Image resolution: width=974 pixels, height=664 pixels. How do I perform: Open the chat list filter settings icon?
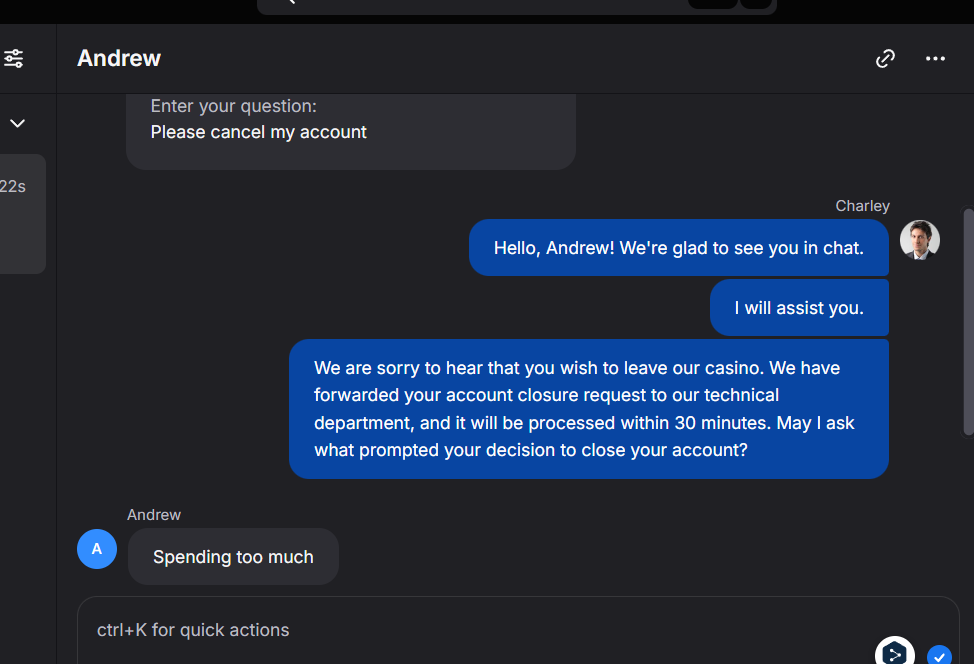point(14,59)
